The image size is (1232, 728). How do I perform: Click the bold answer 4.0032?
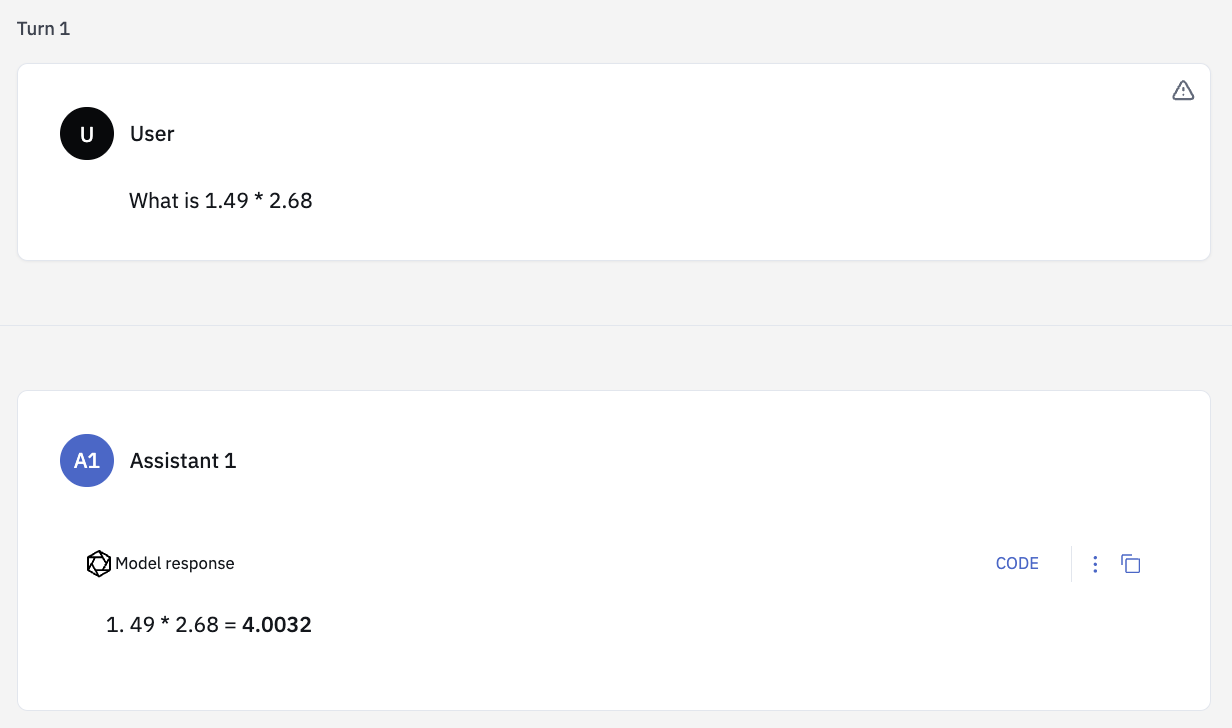click(x=277, y=626)
